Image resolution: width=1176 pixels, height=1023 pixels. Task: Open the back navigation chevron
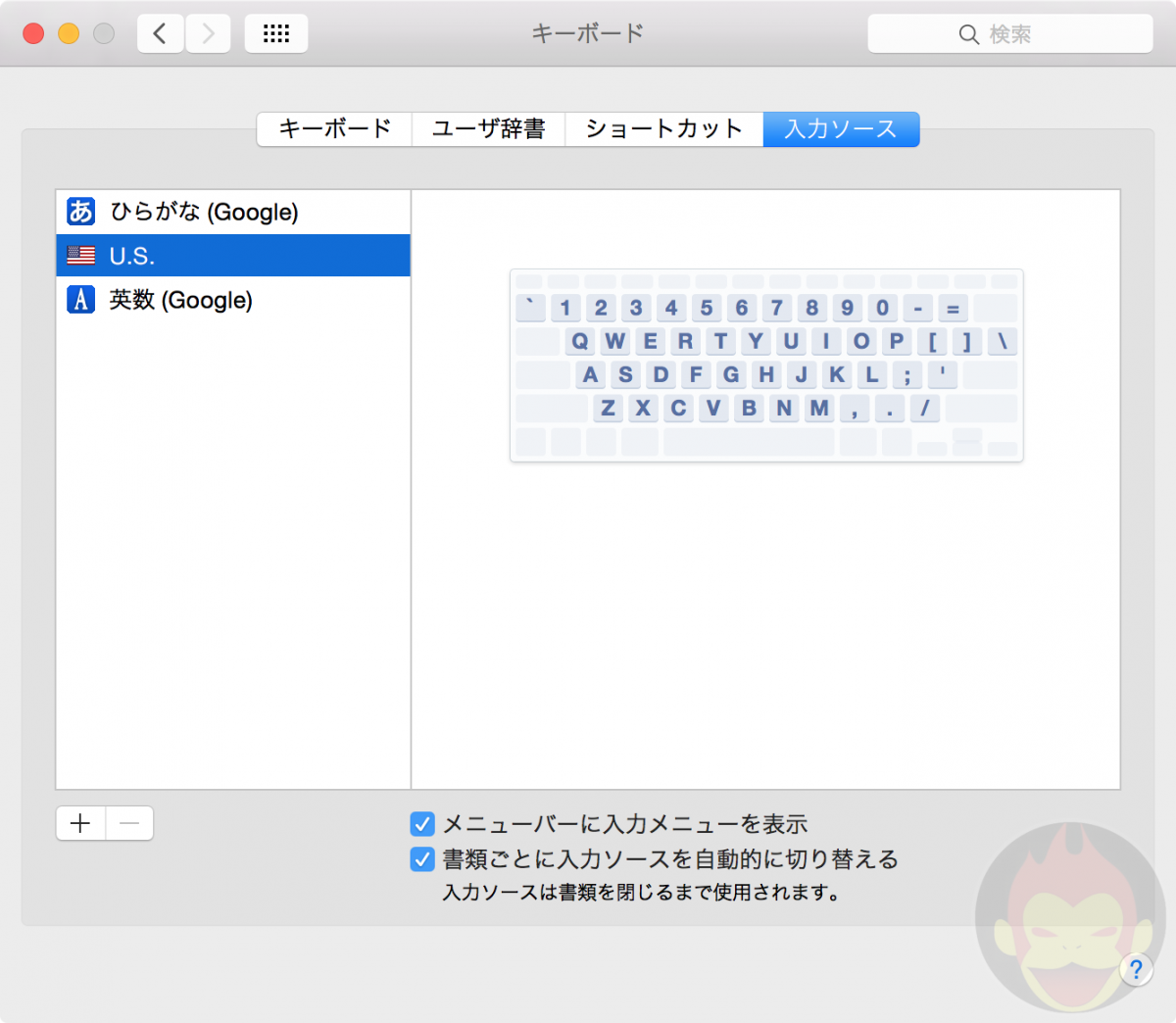(x=160, y=32)
